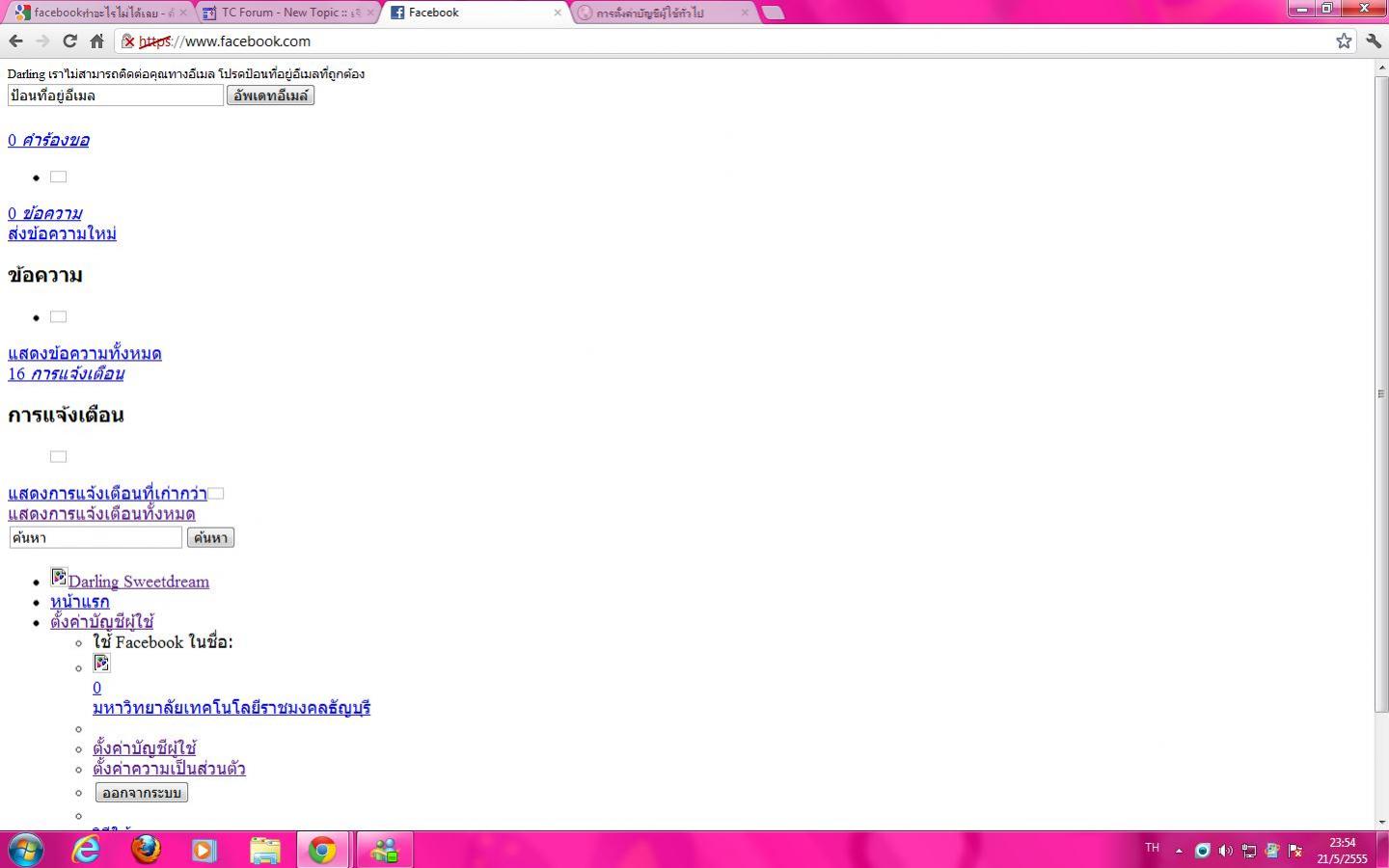1389x868 pixels.
Task: Open the '0 คำร้องขอ' link
Action: coord(48,140)
